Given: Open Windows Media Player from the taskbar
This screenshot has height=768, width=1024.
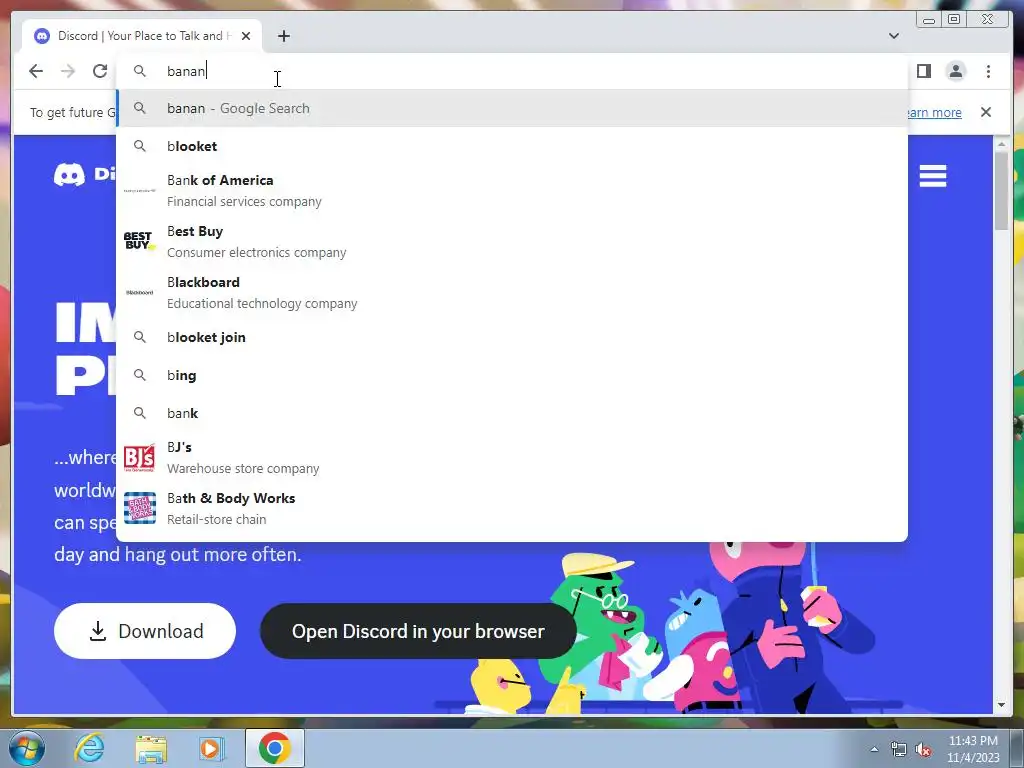Looking at the screenshot, I should pyautogui.click(x=212, y=748).
